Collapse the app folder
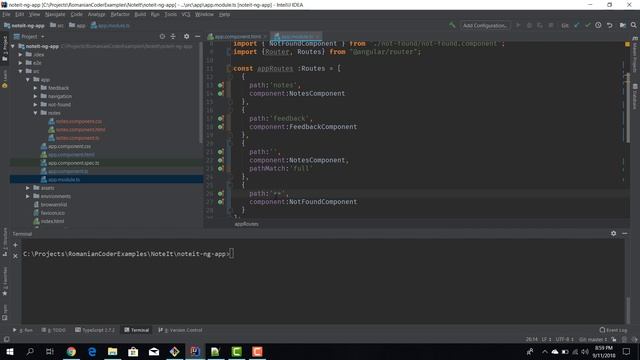 (28, 80)
